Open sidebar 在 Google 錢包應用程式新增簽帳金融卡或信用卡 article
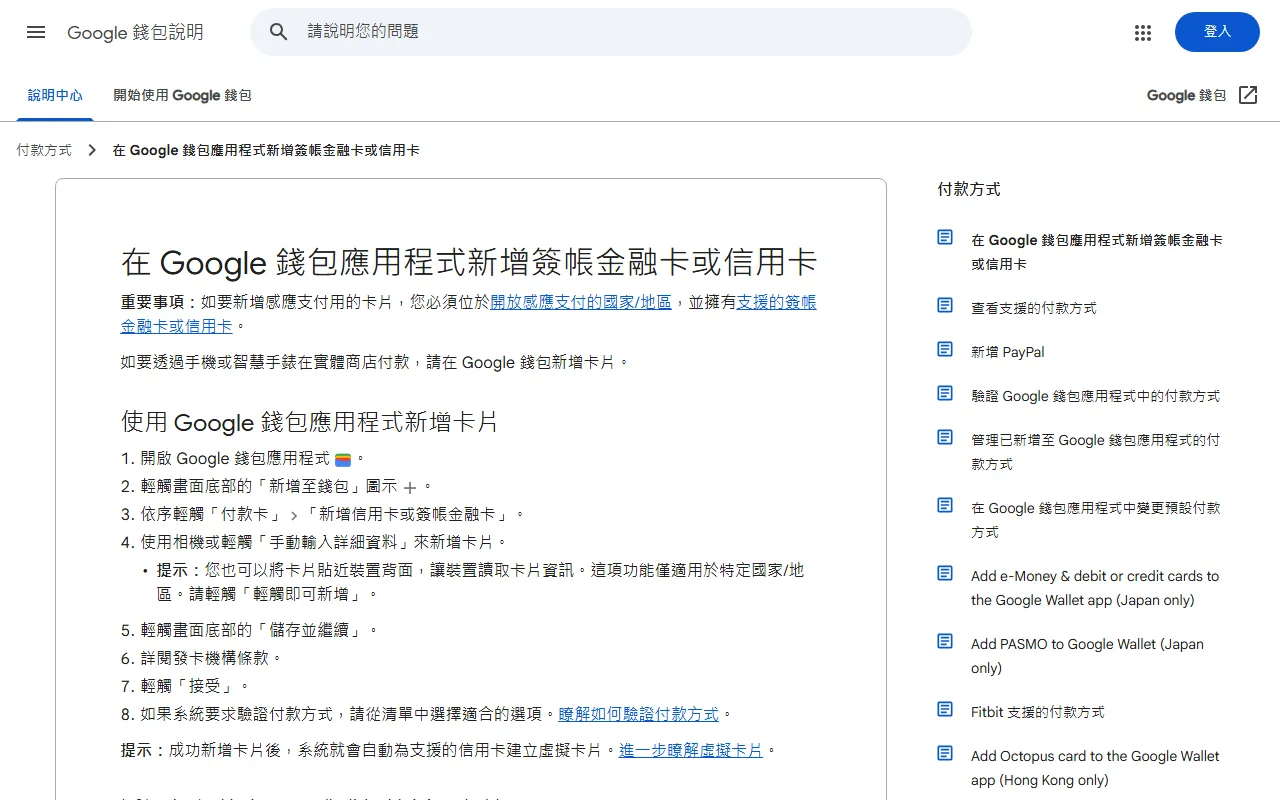The image size is (1280, 800). [x=1096, y=252]
